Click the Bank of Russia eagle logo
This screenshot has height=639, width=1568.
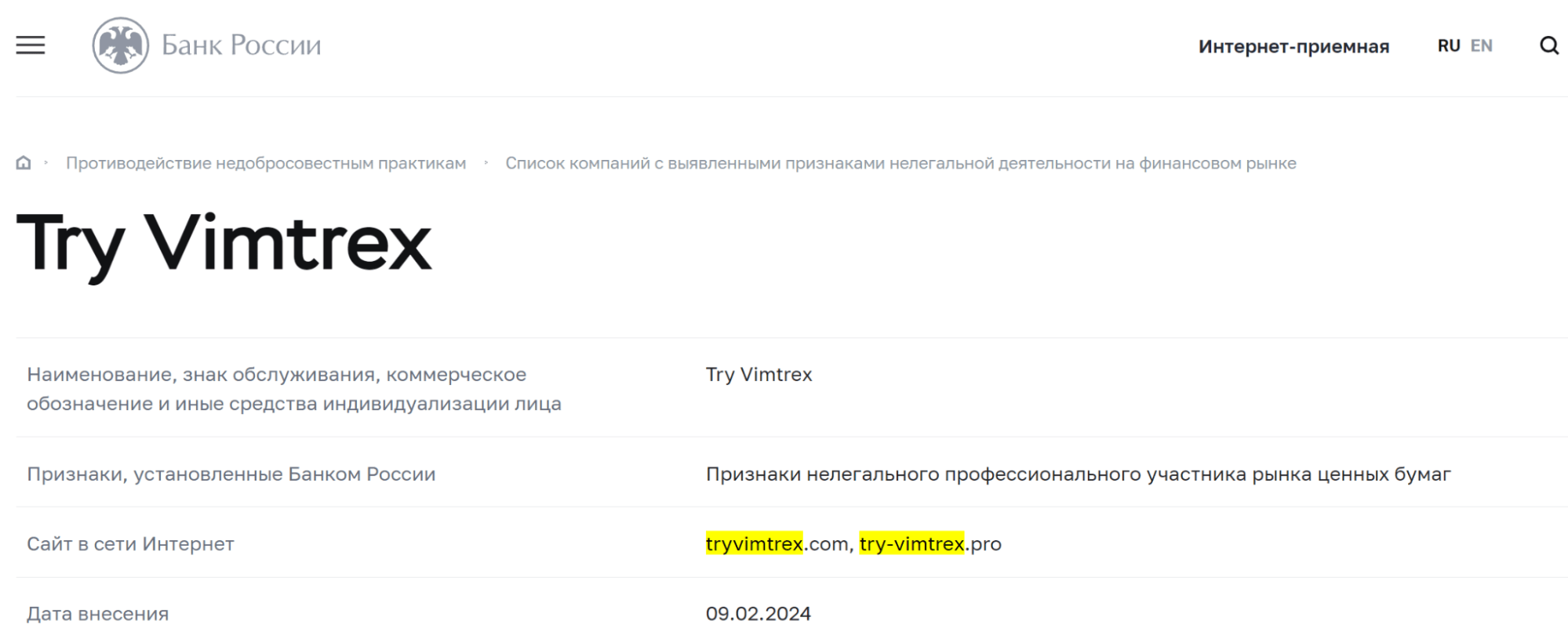(120, 45)
